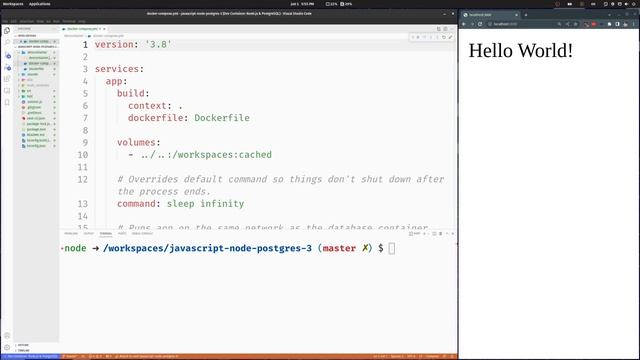Open the Applications menu in top bar

click(x=40, y=4)
